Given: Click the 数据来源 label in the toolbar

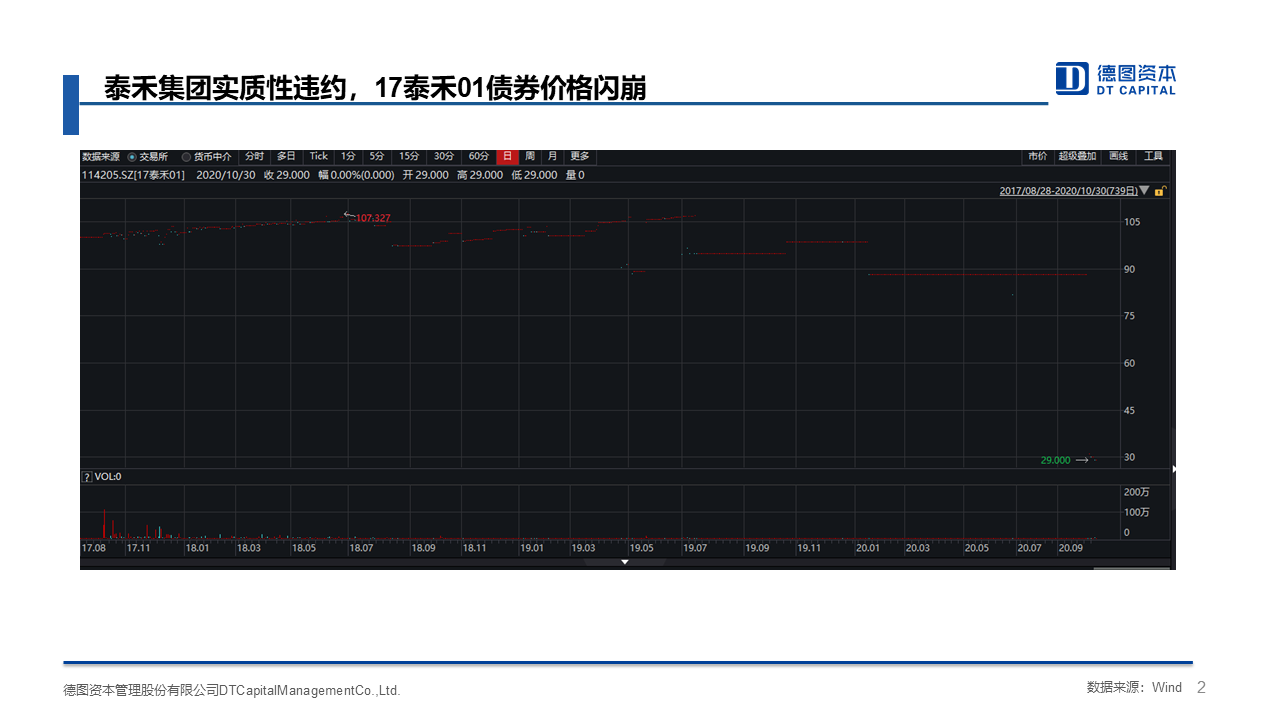Looking at the screenshot, I should tap(101, 157).
